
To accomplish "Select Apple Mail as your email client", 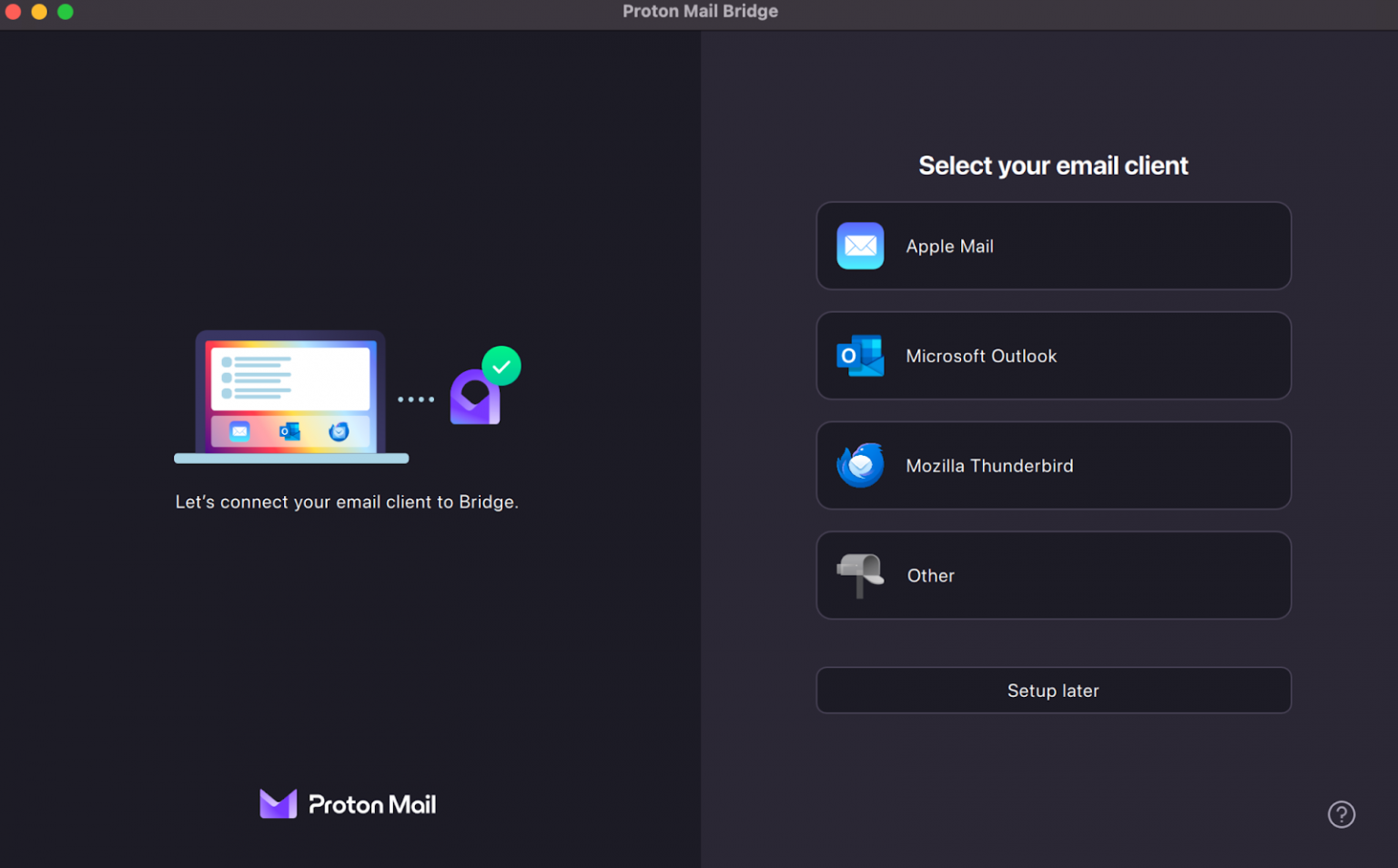I will (1053, 246).
